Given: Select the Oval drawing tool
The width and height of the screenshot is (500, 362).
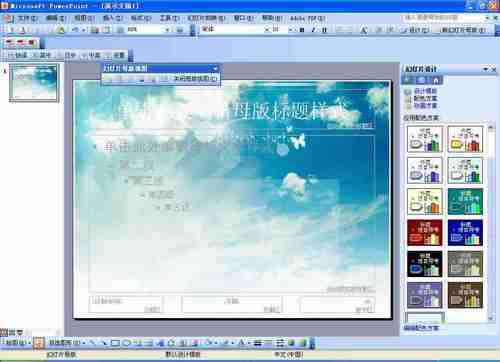Looking at the screenshot, I should point(127,343).
